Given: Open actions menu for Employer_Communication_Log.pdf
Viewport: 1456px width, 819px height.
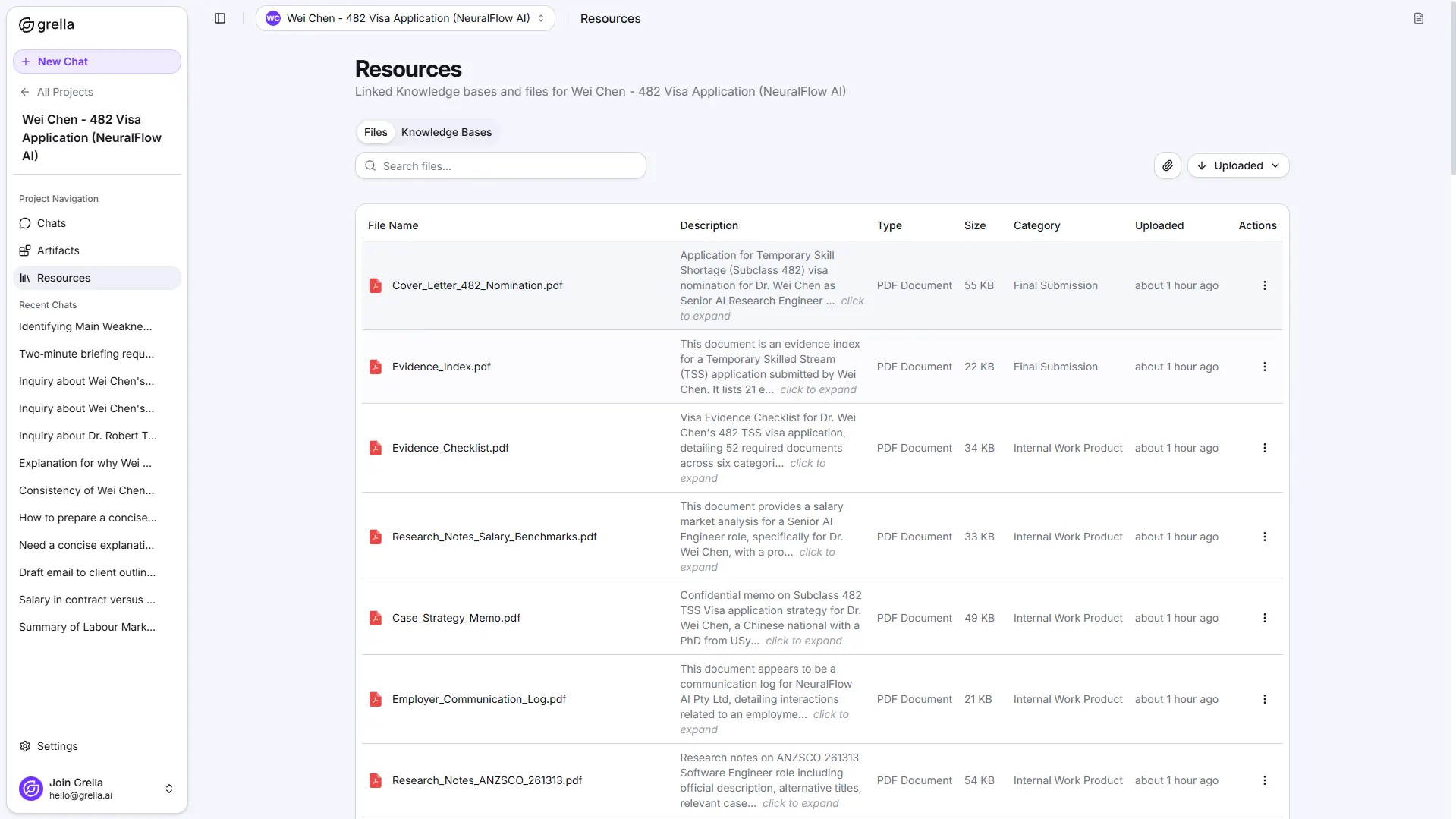Looking at the screenshot, I should (1264, 698).
